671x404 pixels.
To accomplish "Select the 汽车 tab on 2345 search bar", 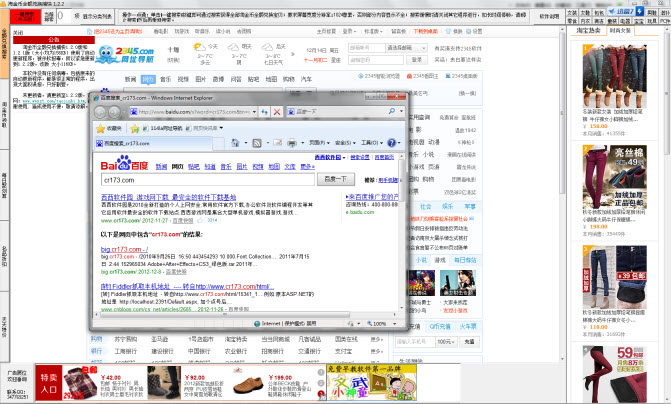I will pyautogui.click(x=306, y=79).
